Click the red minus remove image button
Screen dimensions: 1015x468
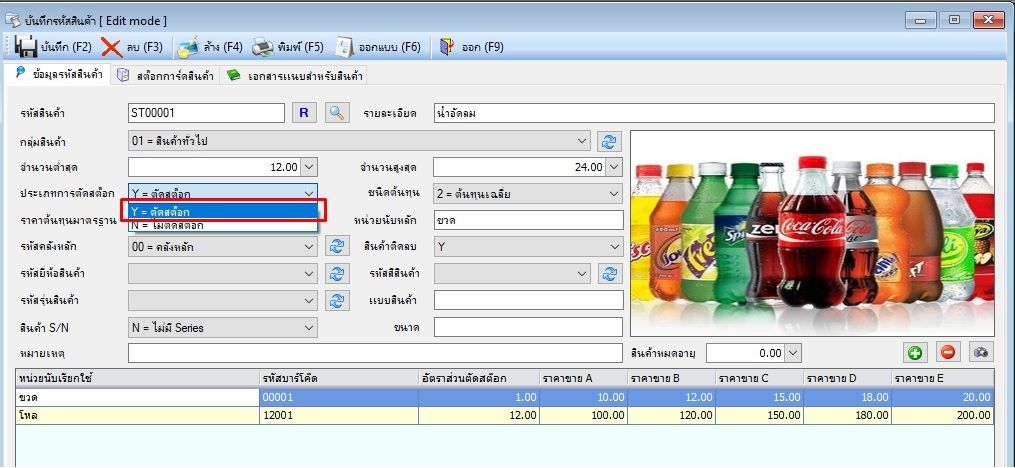tap(948, 353)
